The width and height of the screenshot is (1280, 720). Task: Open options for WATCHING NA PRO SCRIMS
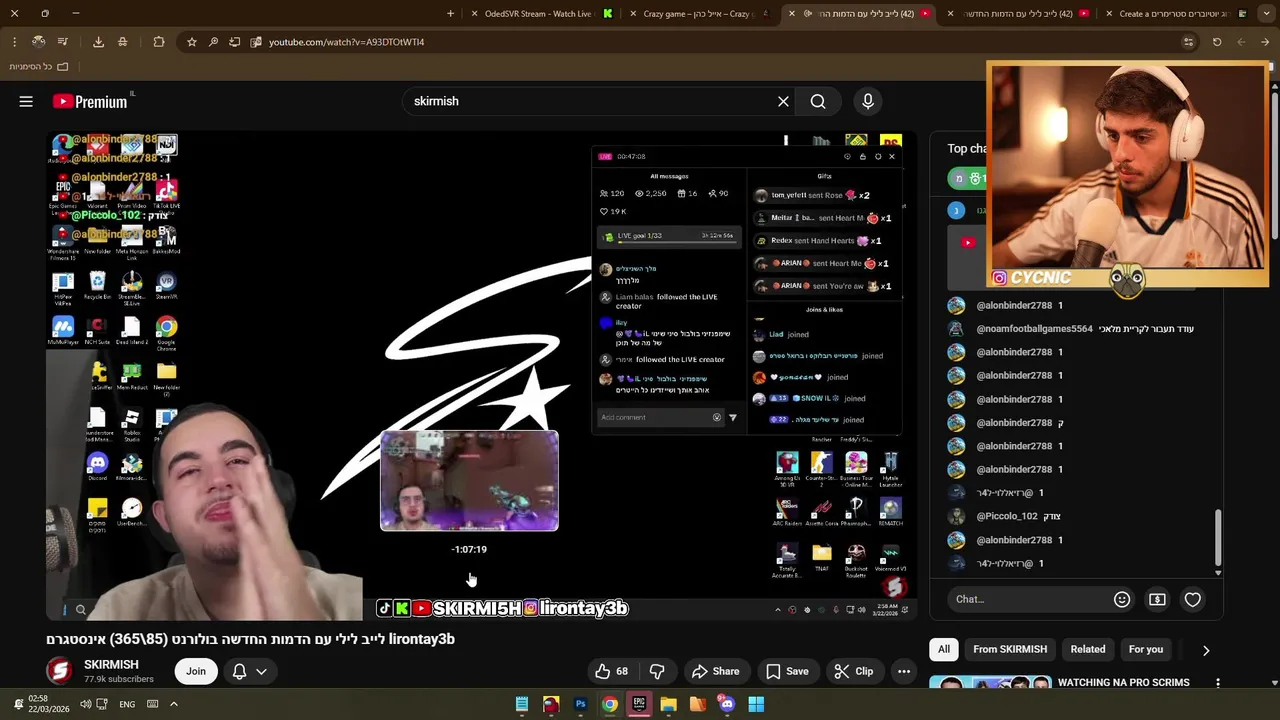point(1217,683)
